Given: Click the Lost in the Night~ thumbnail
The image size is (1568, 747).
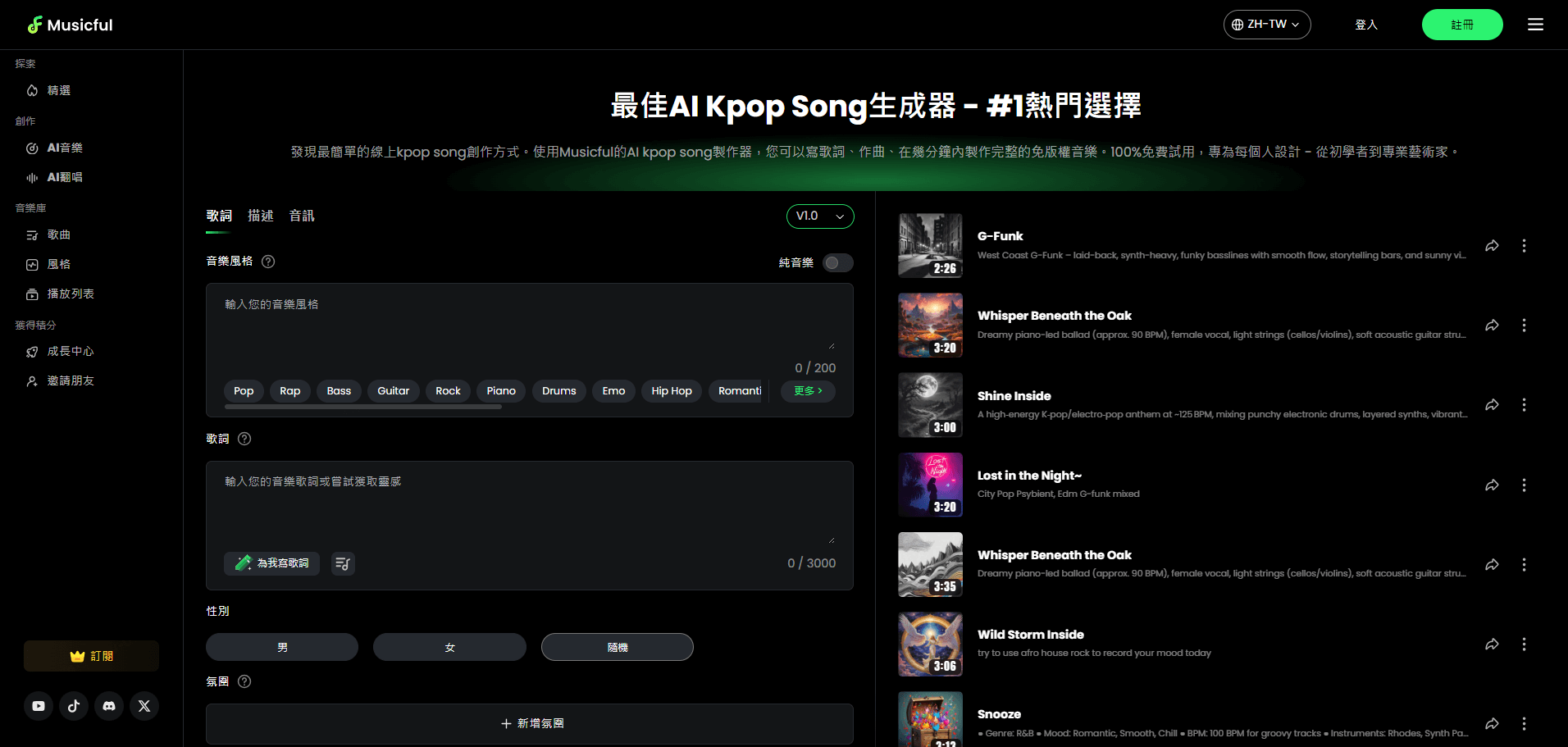Looking at the screenshot, I should coord(930,485).
